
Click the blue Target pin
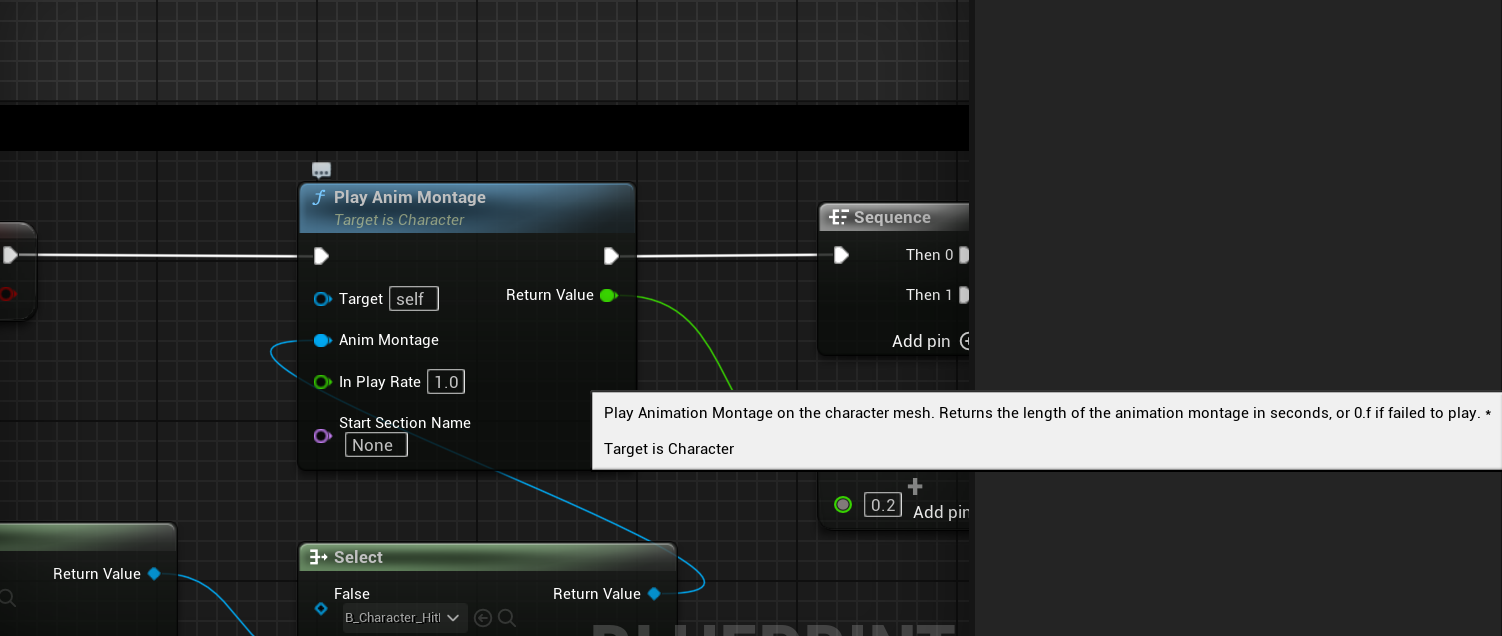321,299
